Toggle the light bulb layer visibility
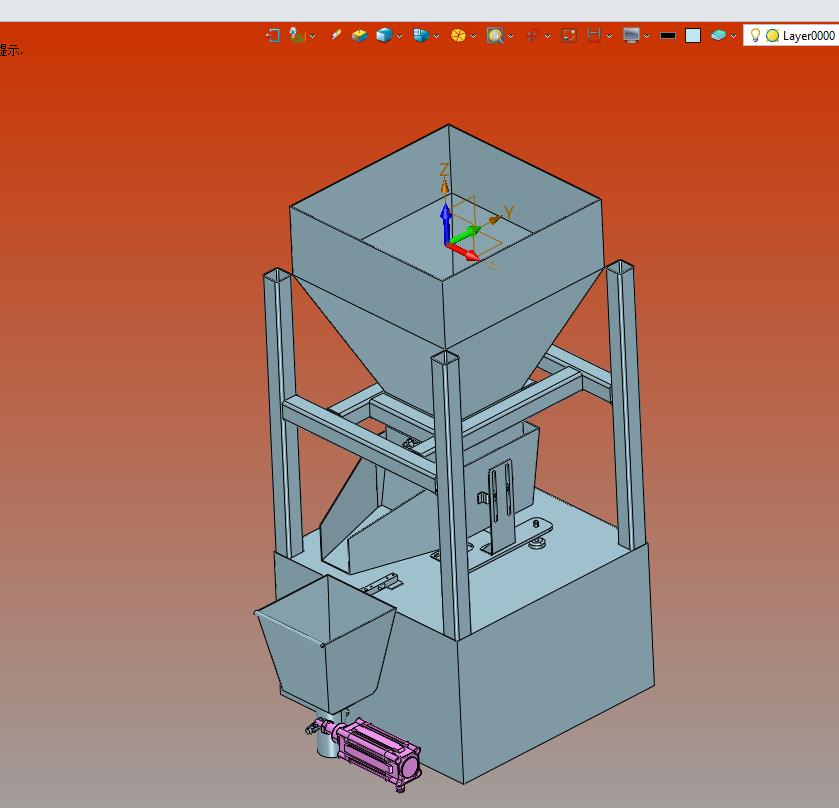Screen dimensions: 839x808 tap(755, 35)
